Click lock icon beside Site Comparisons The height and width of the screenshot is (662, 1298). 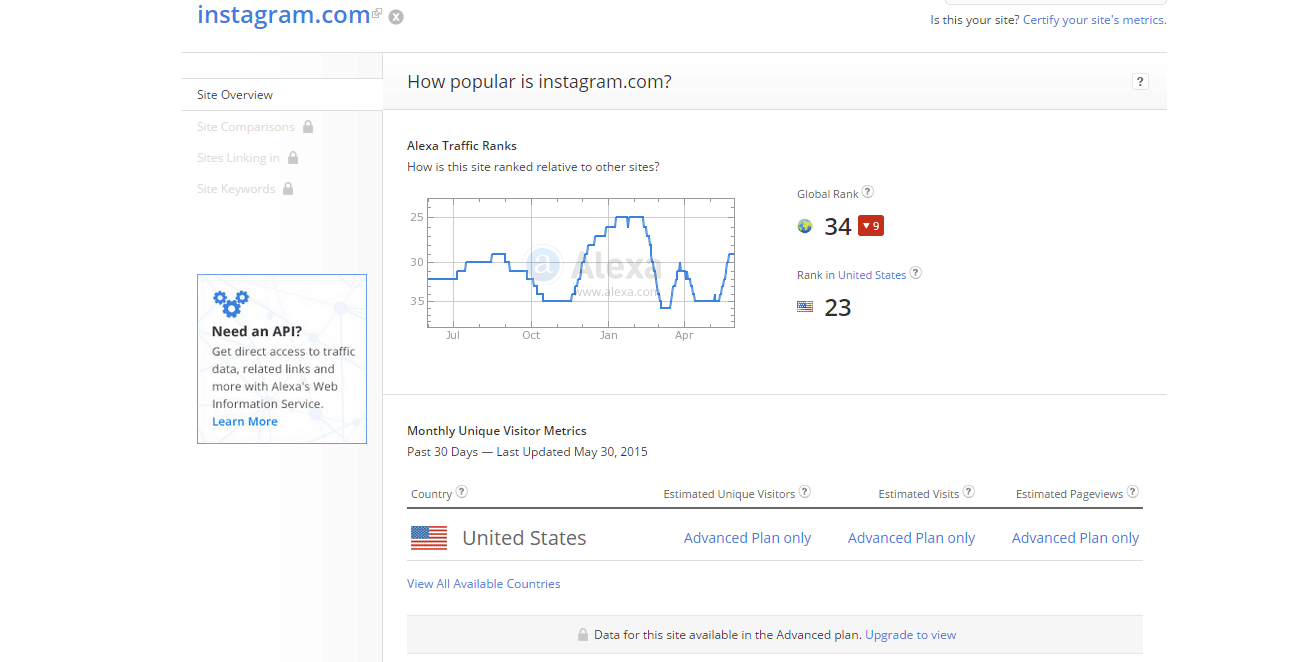tap(308, 126)
